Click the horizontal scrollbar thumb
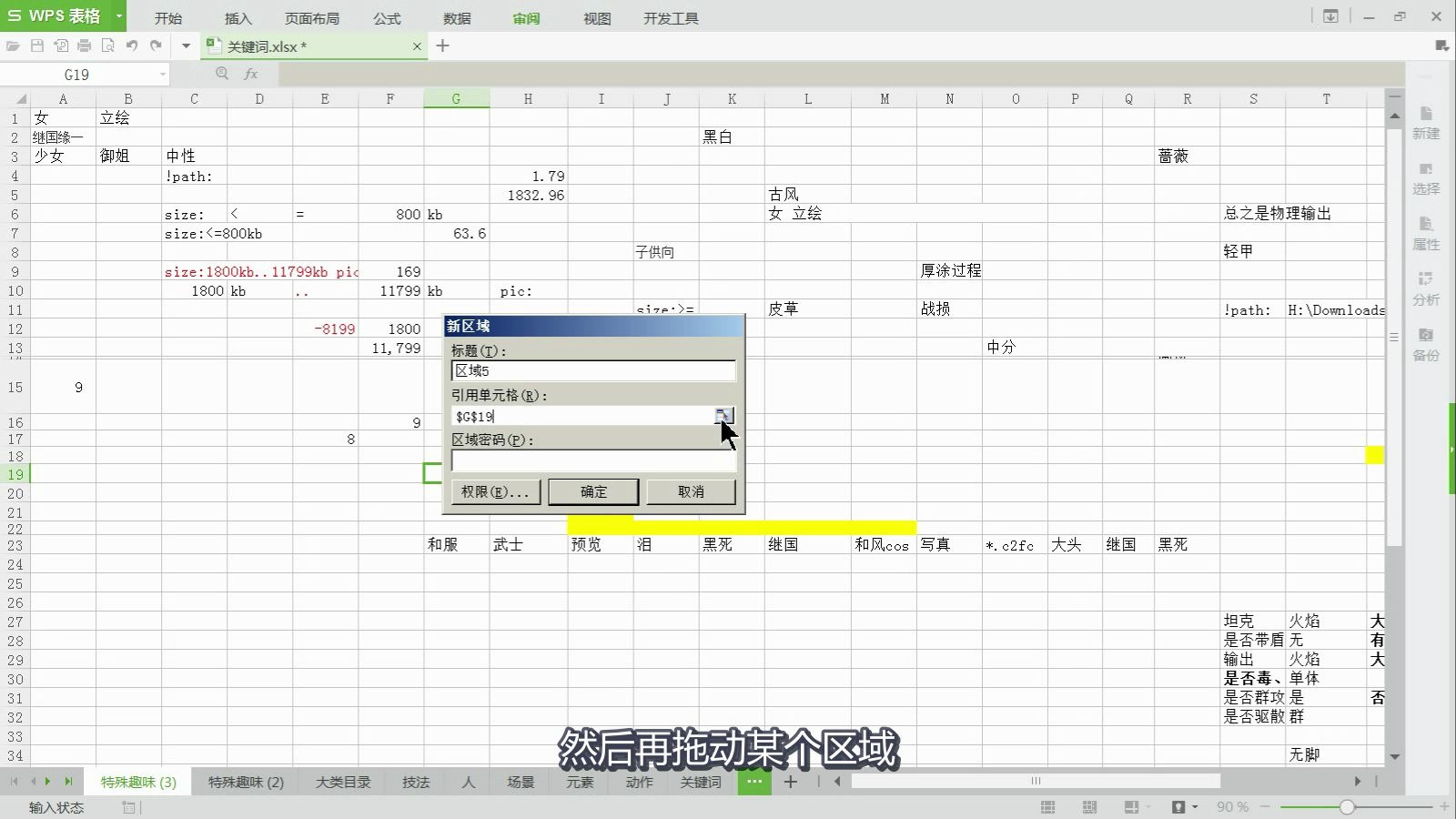 point(1036,781)
